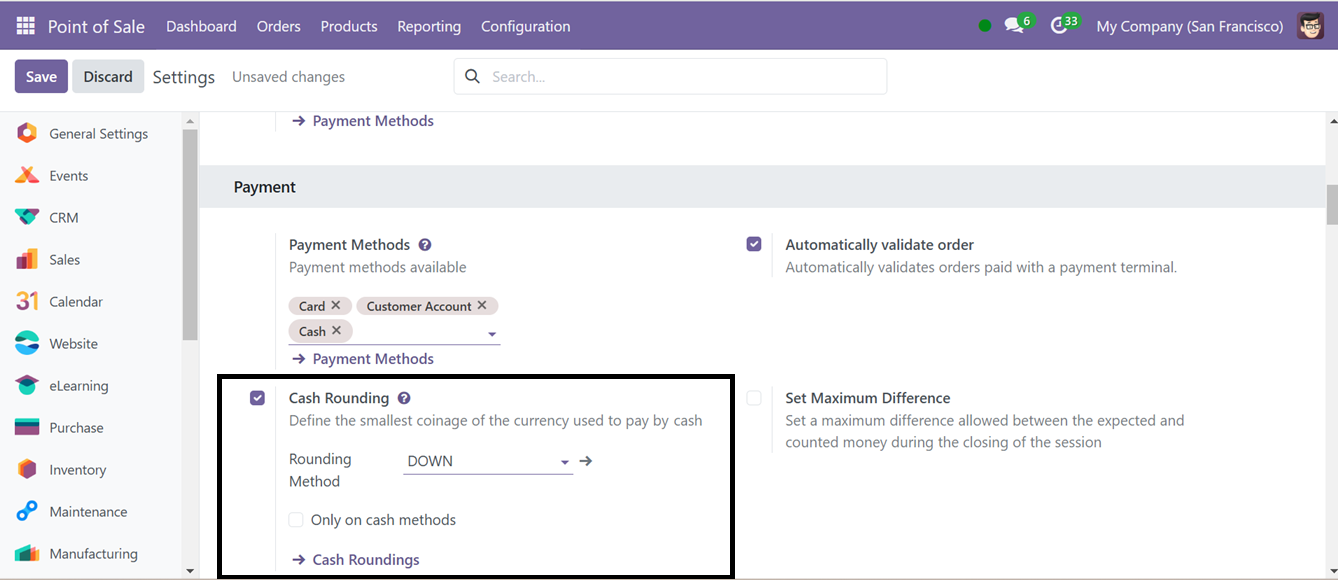Check Only on cash methods

click(296, 520)
